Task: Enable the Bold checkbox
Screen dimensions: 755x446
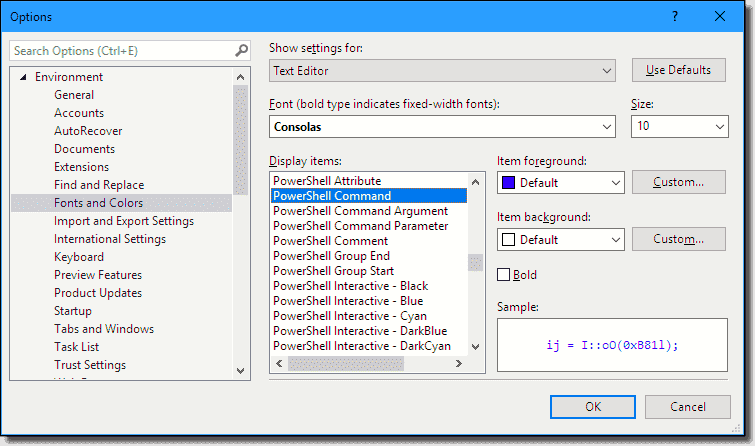Action: click(504, 275)
